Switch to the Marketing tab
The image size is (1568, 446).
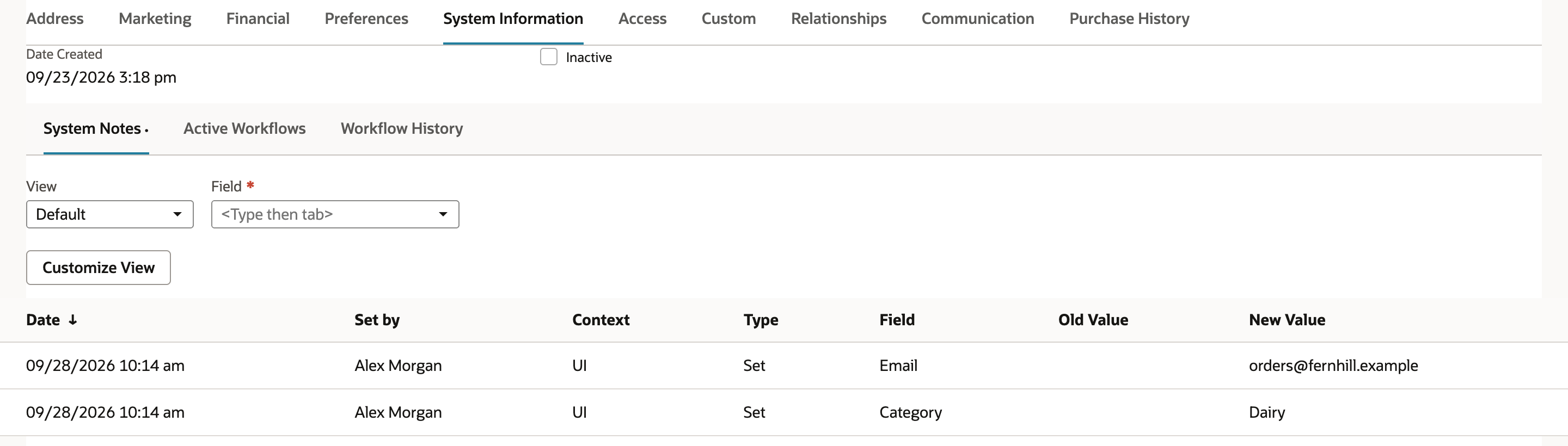pyautogui.click(x=155, y=19)
